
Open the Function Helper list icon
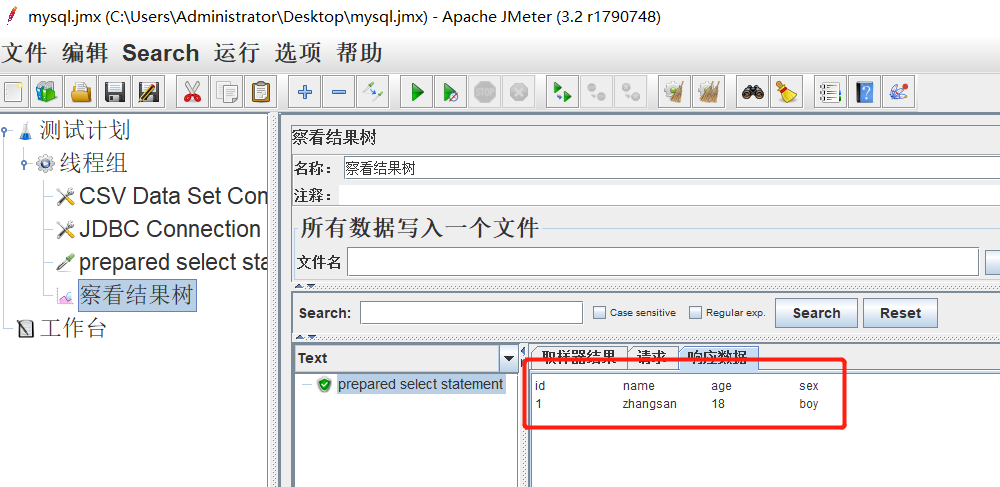[830, 92]
